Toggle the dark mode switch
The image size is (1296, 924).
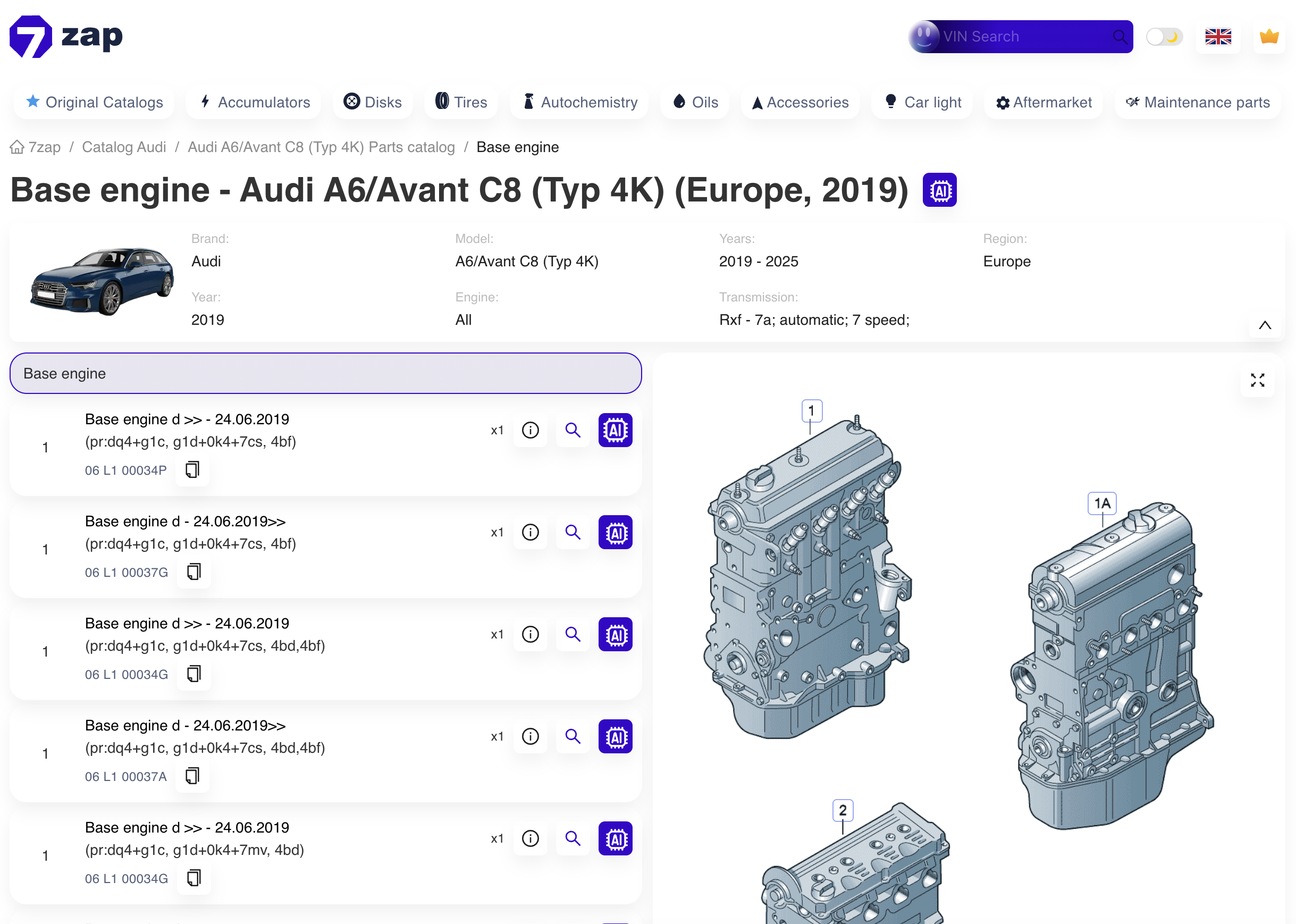[1164, 37]
